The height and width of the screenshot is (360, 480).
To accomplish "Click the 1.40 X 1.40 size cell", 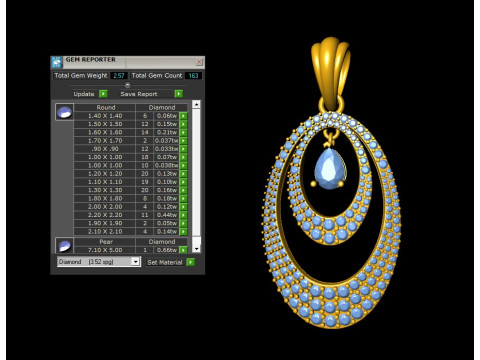I will pyautogui.click(x=105, y=116).
